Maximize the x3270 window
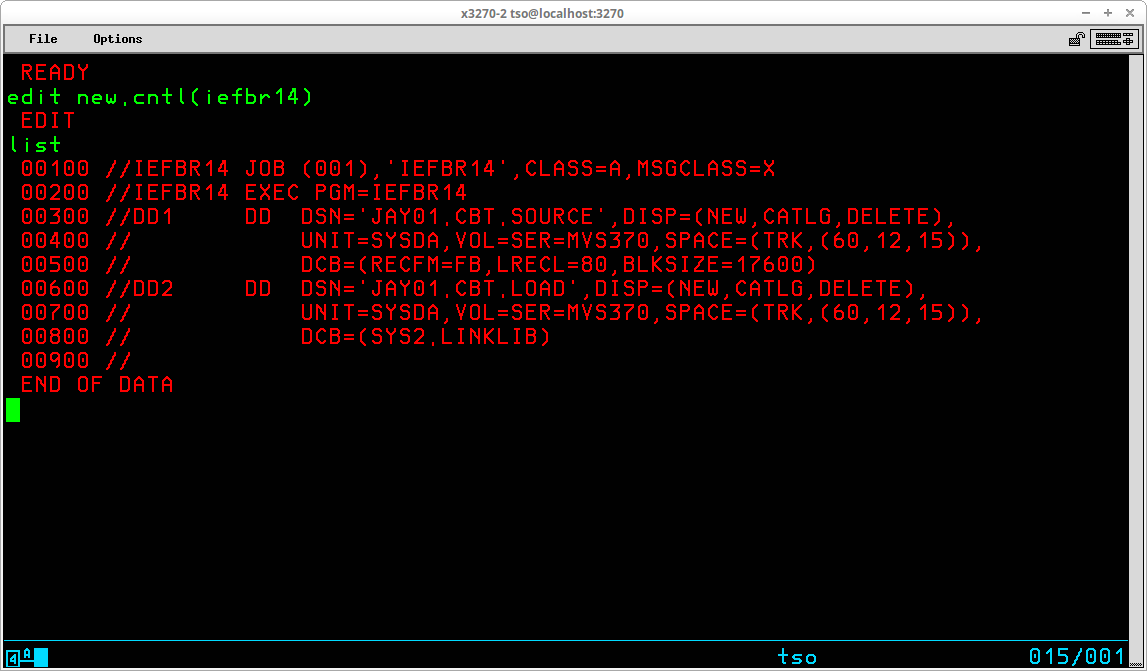This screenshot has height=671, width=1147. (1107, 13)
